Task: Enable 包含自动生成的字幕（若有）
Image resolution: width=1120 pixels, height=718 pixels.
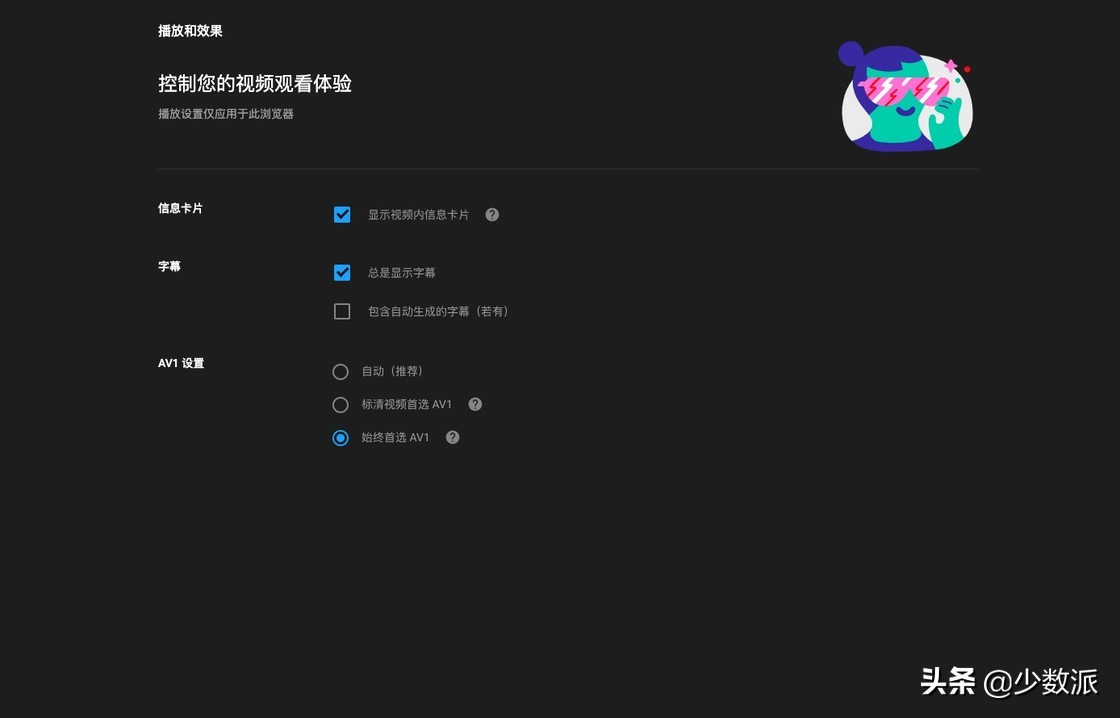Action: 342,311
